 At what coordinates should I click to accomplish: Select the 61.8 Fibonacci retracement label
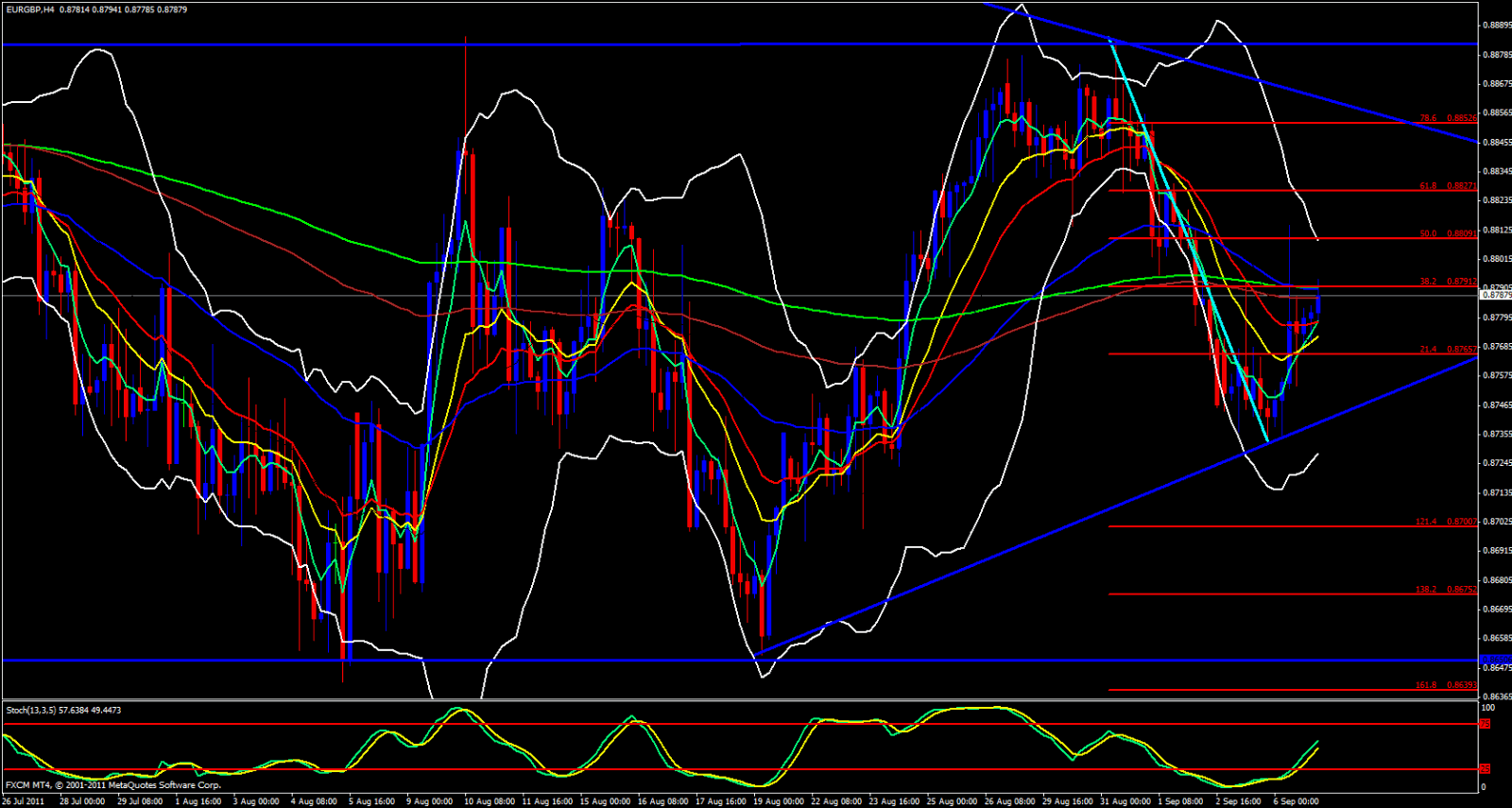(1447, 186)
